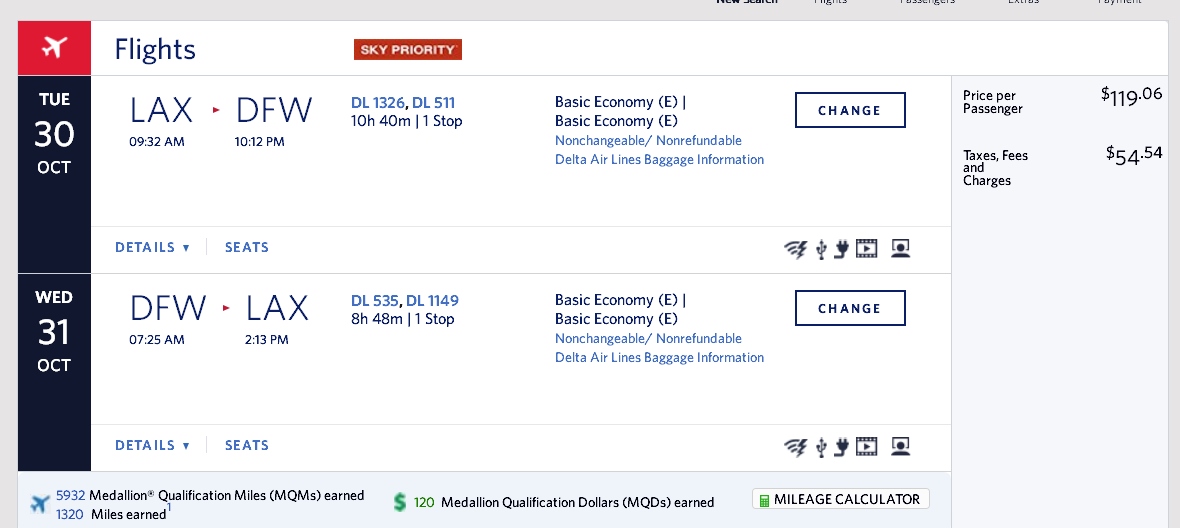Screen dimensions: 1180x528
Task: Open return flight Nonchangeable/Nonrefundable fare rules
Action: click(x=648, y=339)
